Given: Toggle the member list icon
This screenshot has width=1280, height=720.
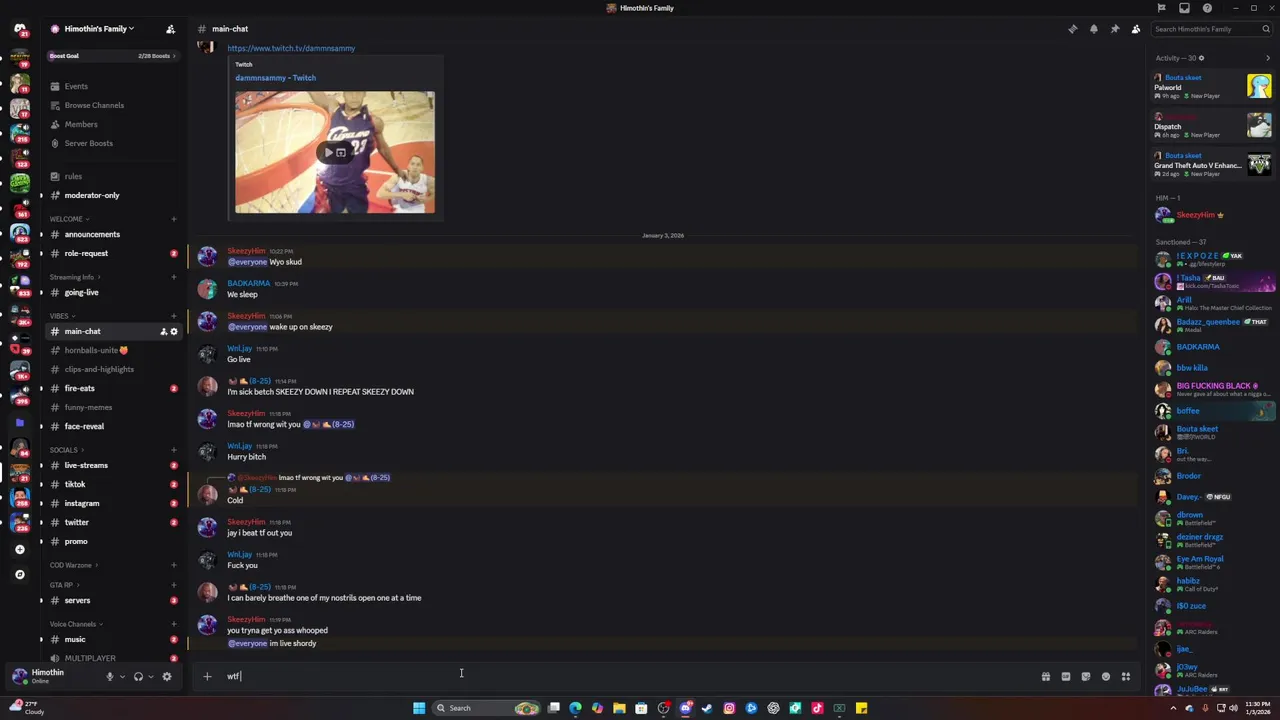Looking at the screenshot, I should [1136, 29].
